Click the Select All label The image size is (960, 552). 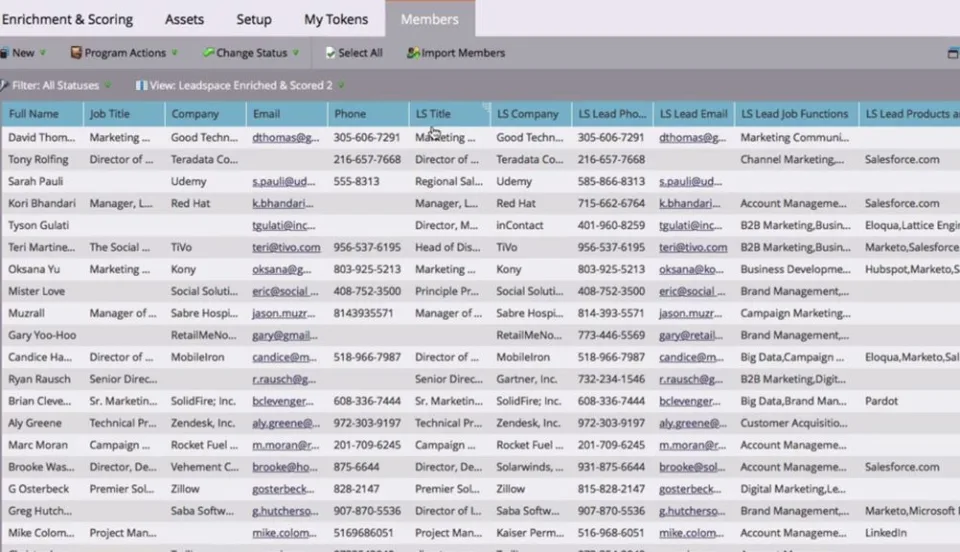coord(360,53)
